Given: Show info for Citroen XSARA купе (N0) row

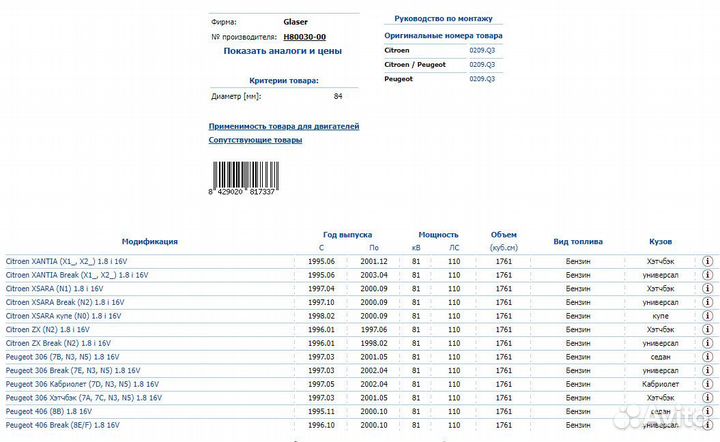Looking at the screenshot, I should pos(708,315).
